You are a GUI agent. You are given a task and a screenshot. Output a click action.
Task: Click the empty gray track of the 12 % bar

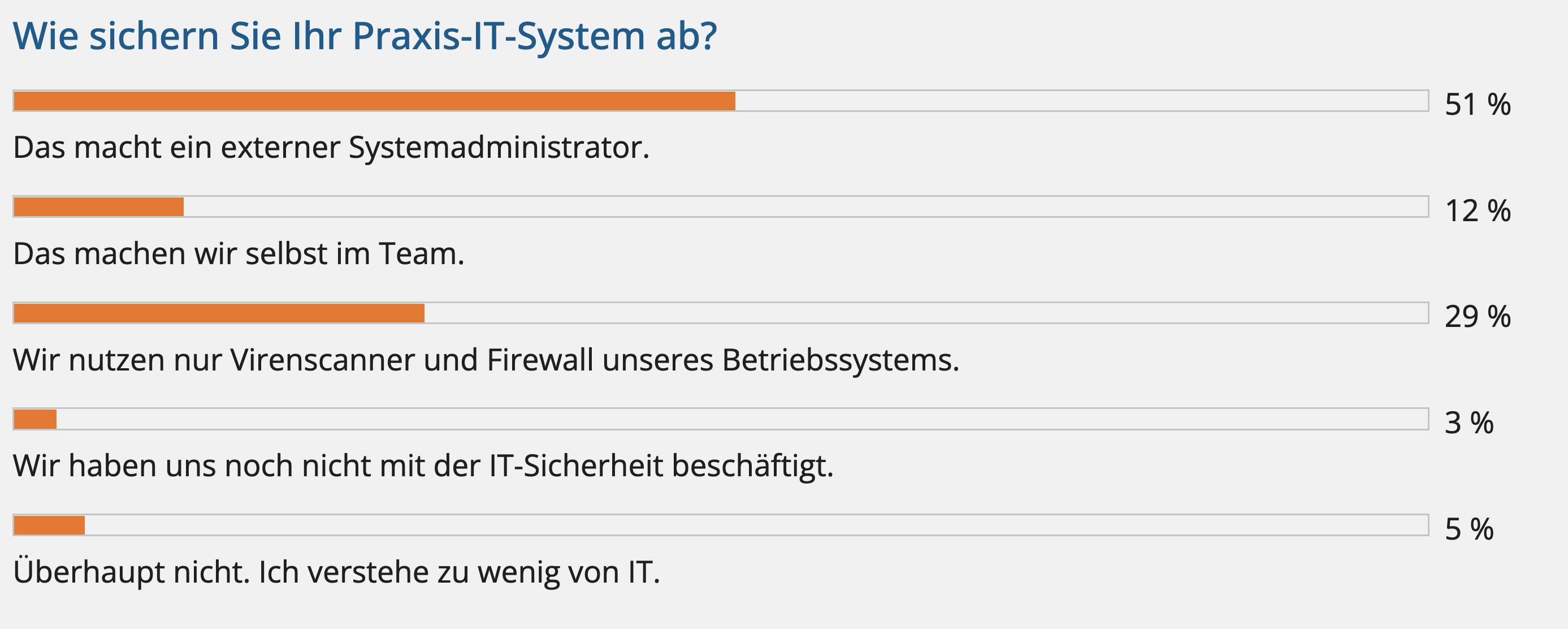point(805,207)
